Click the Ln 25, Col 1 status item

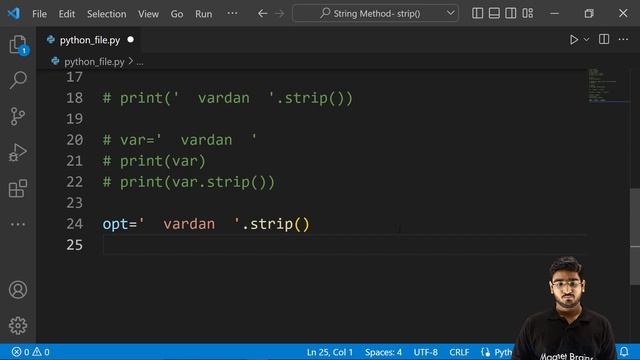pos(329,352)
